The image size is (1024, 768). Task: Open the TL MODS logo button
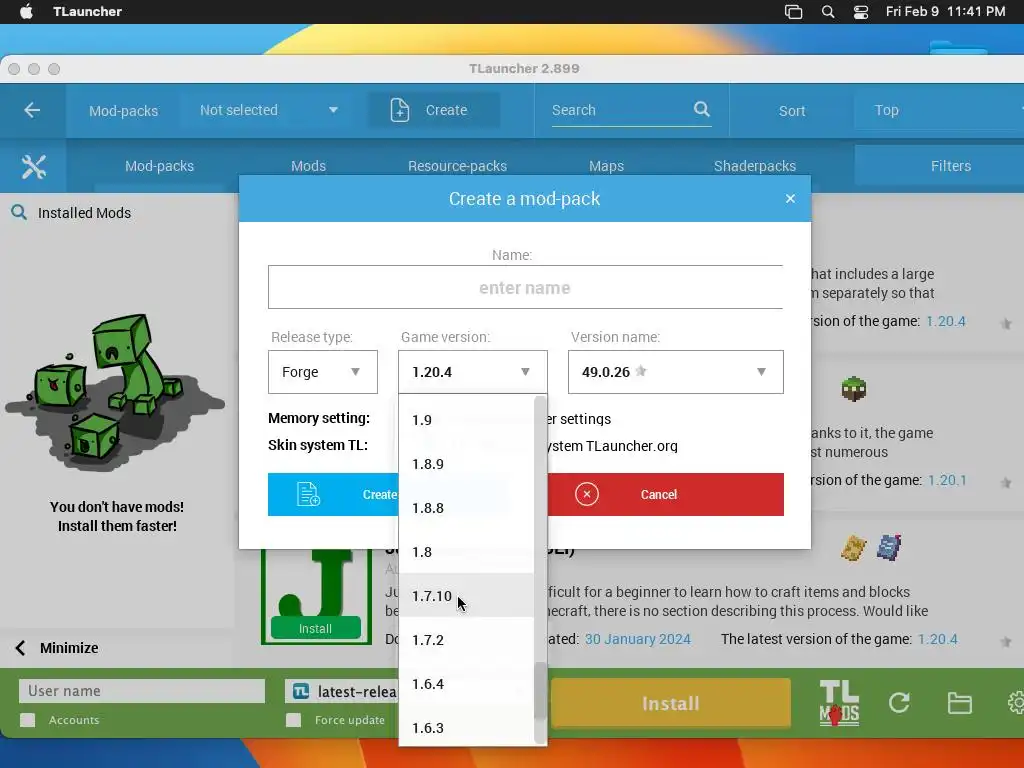coord(839,703)
